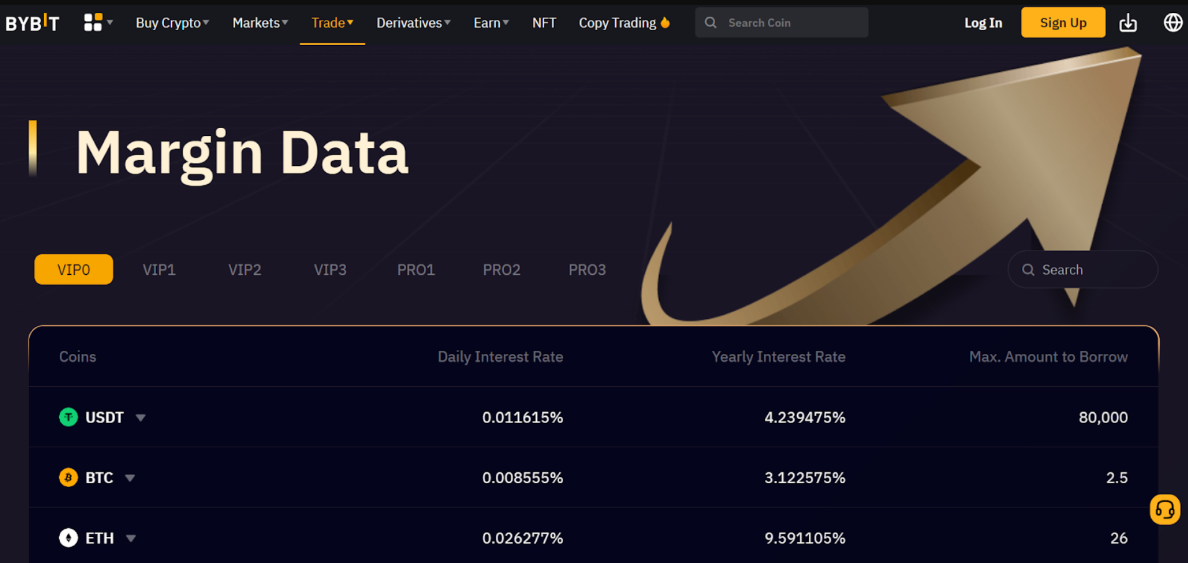Image resolution: width=1188 pixels, height=563 pixels.
Task: Select the VIP0 tier tab
Action: click(x=74, y=270)
